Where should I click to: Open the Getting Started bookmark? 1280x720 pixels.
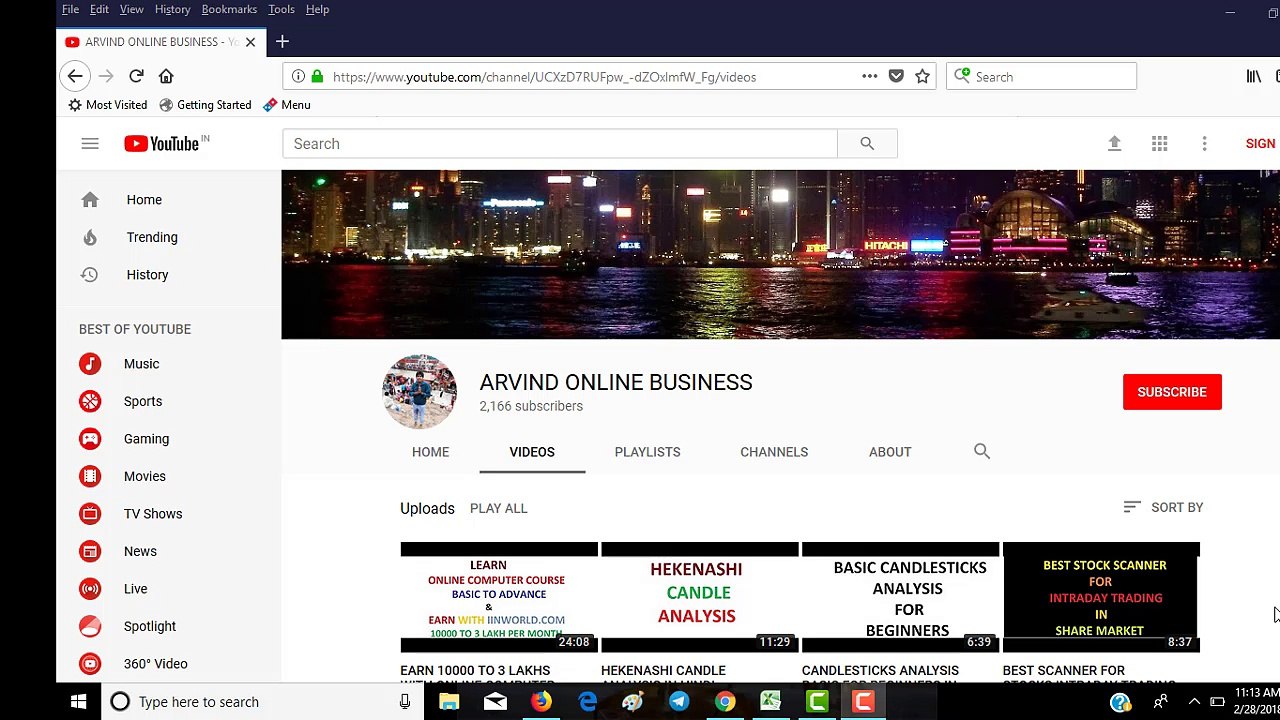point(205,105)
